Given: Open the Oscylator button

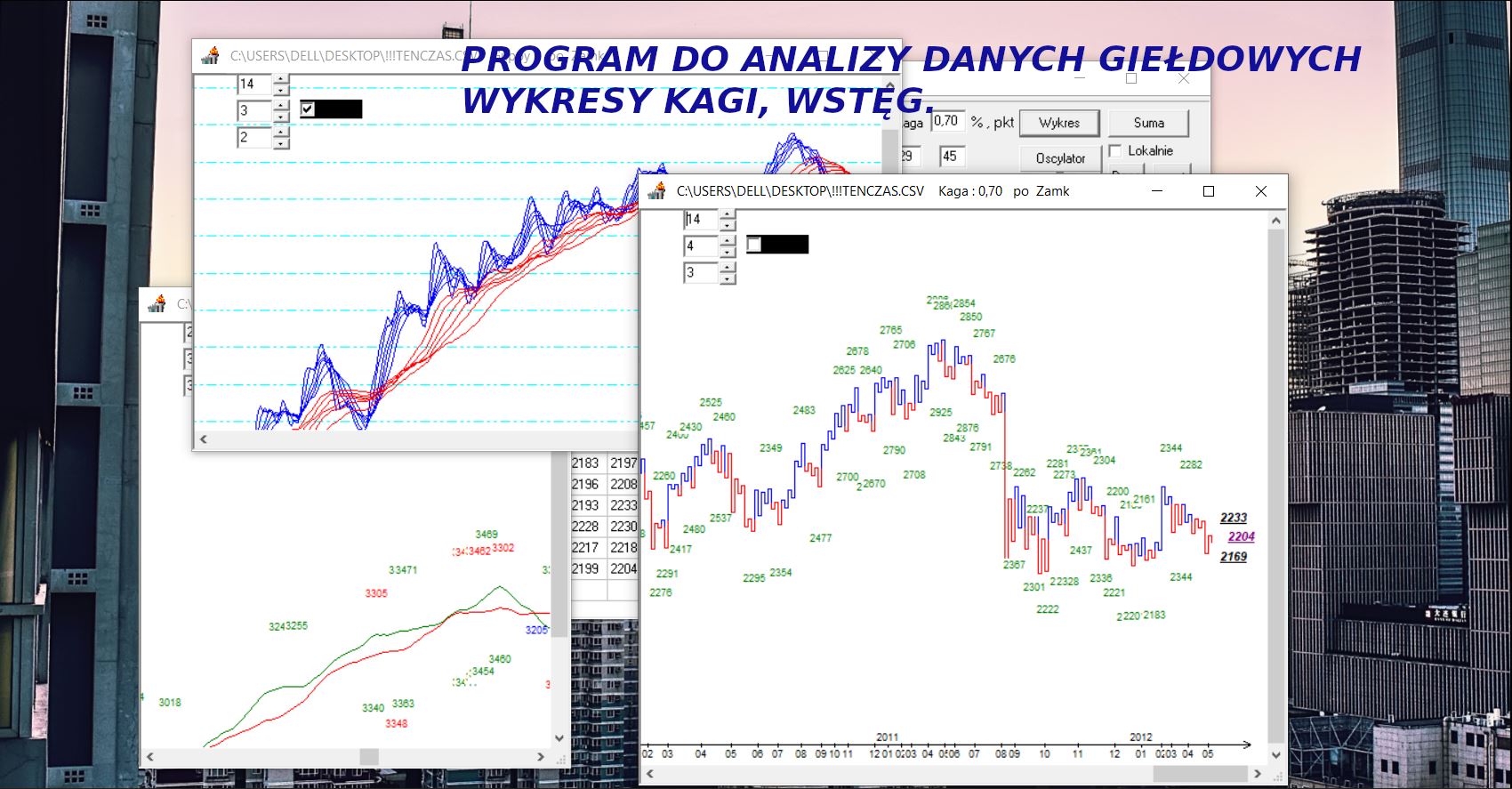Looking at the screenshot, I should [1059, 158].
